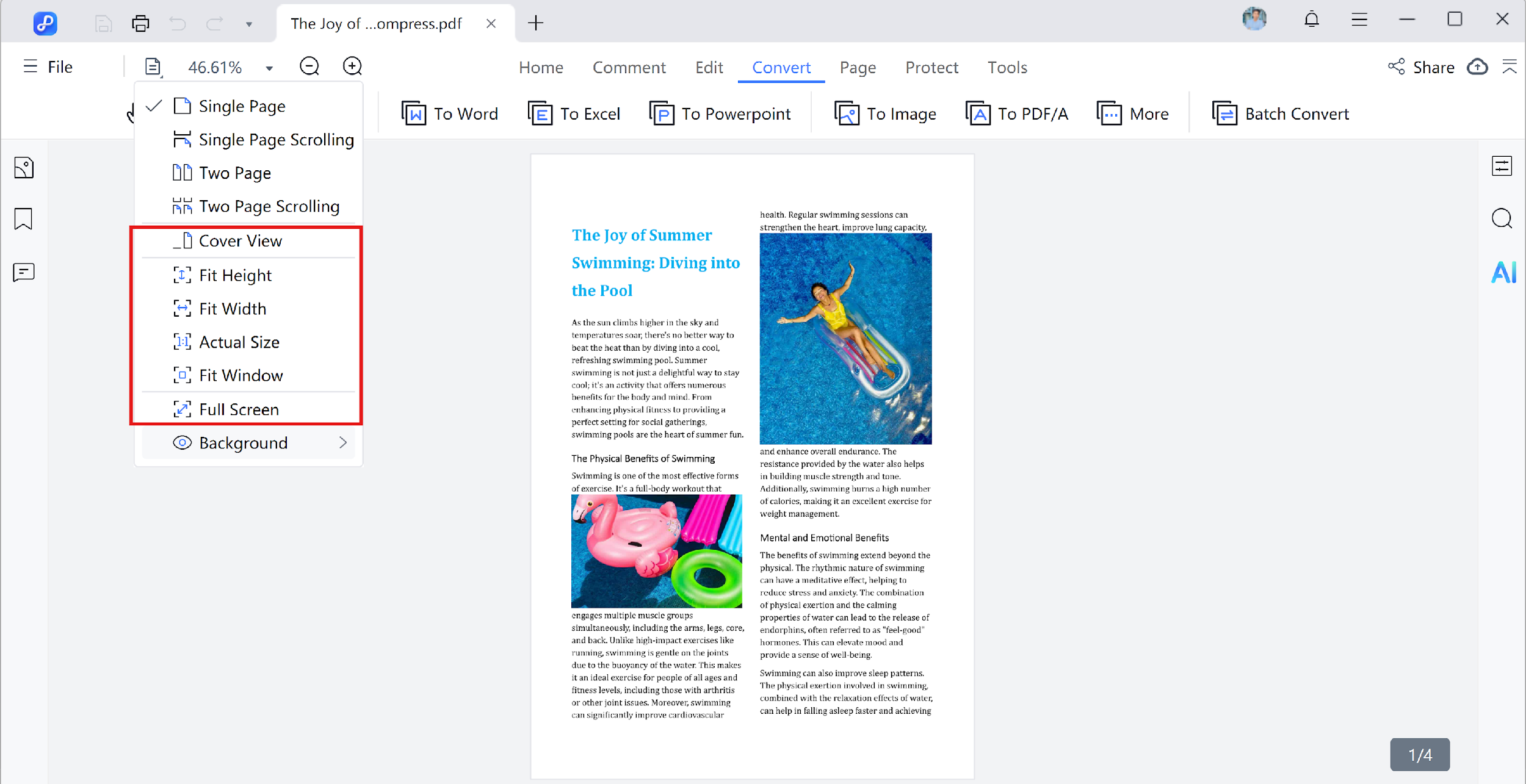Click the print icon in title bar
Image resolution: width=1526 pixels, height=784 pixels.
point(140,23)
